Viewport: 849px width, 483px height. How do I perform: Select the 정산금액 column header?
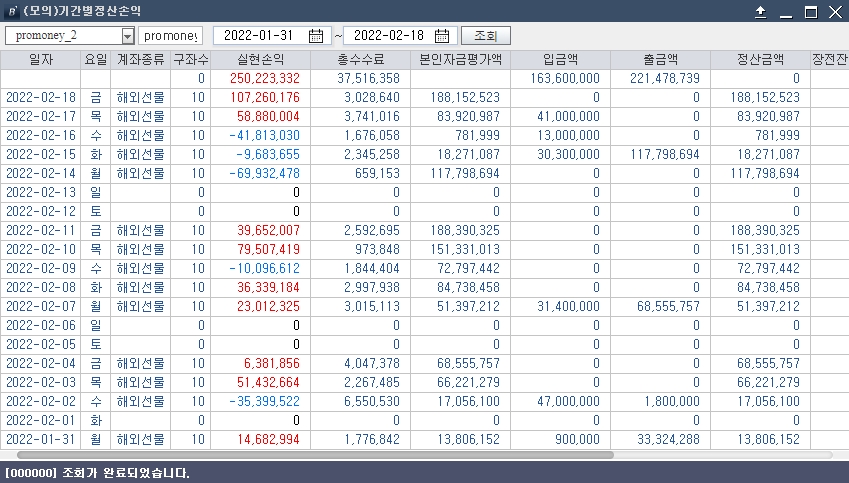pos(760,59)
